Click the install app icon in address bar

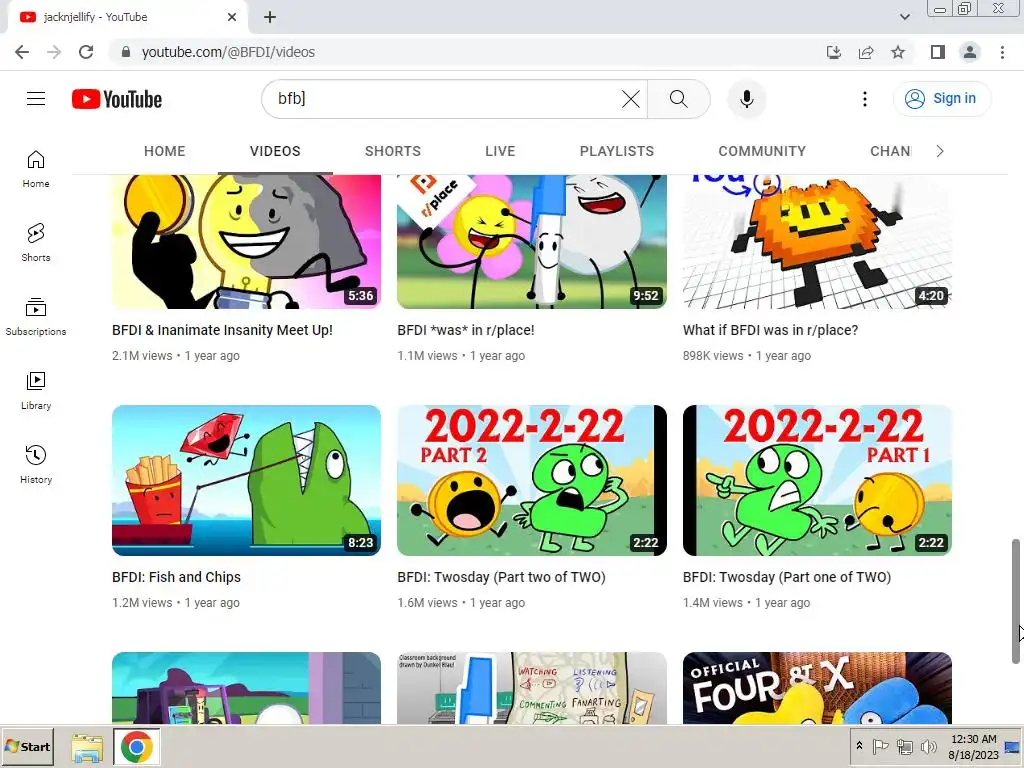point(834,52)
